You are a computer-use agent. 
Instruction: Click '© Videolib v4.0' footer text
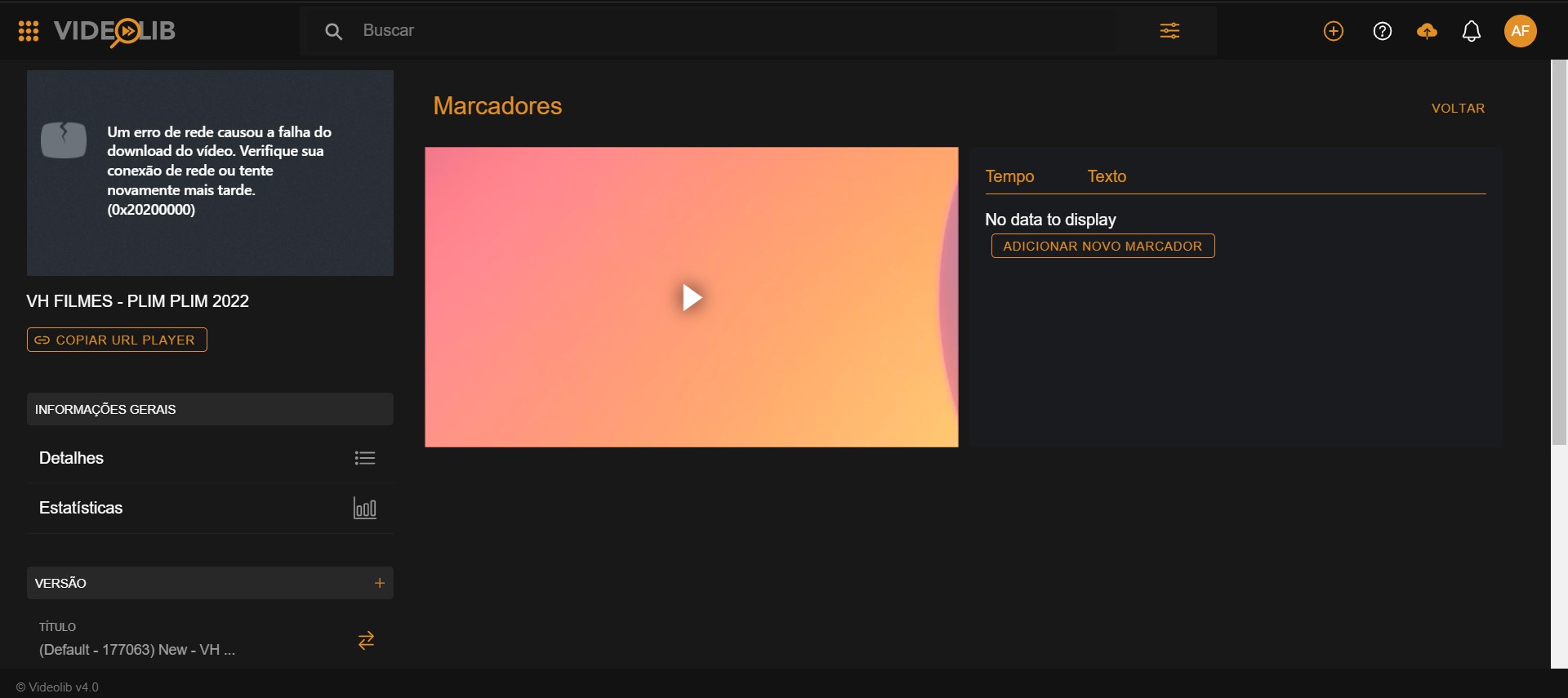(x=57, y=687)
